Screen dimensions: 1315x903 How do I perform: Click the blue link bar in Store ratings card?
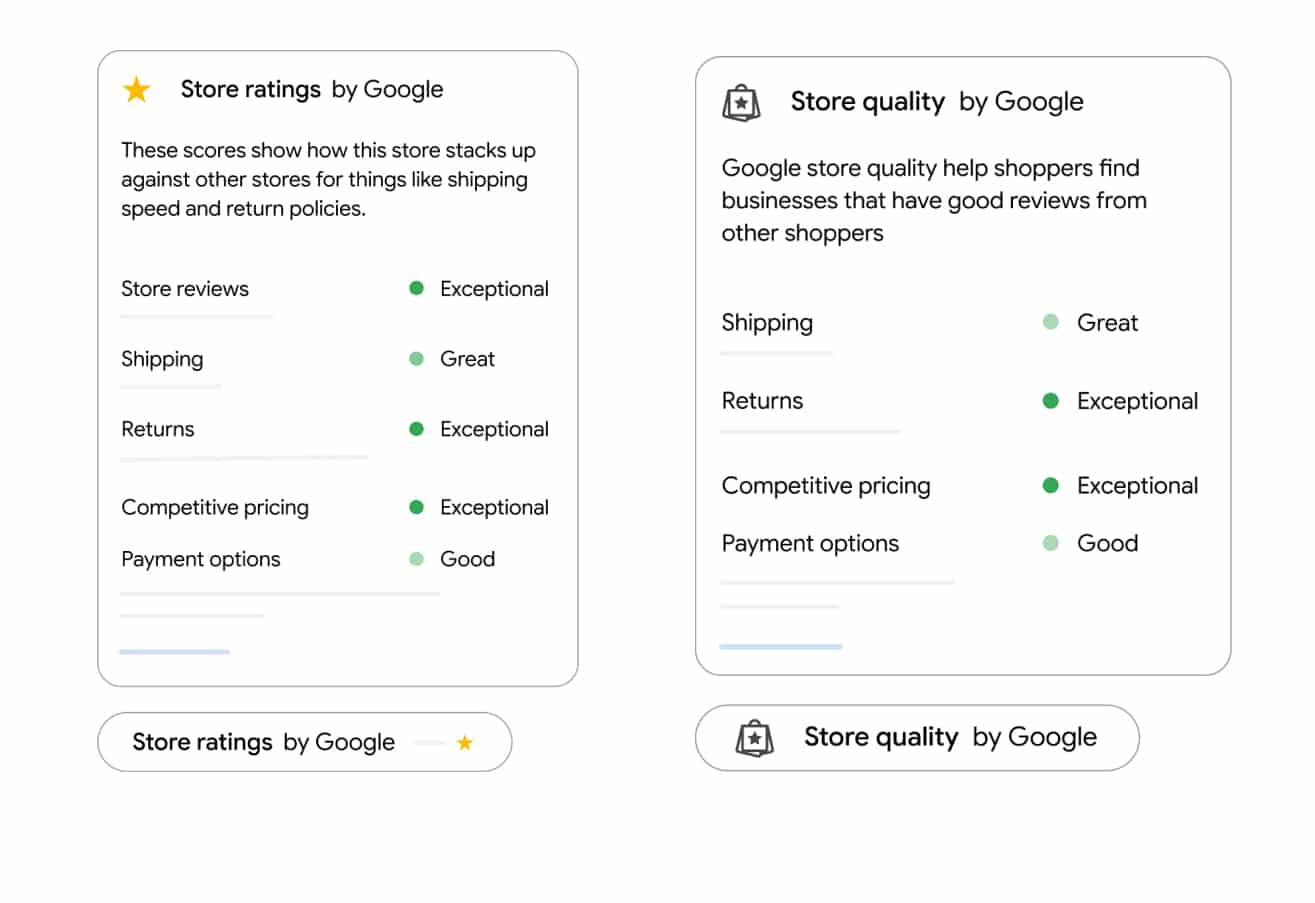click(175, 652)
